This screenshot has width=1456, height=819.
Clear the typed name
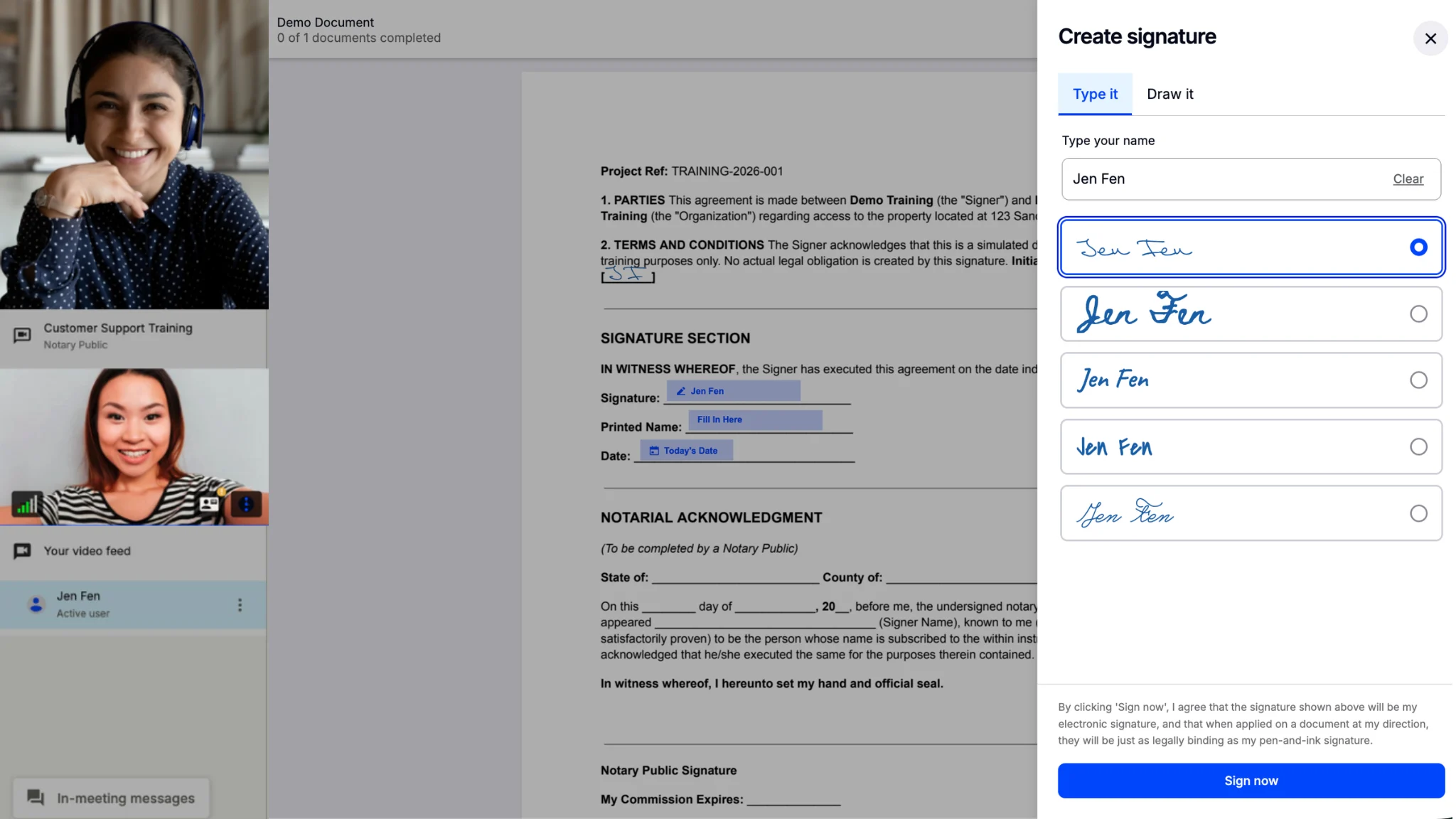(x=1408, y=179)
